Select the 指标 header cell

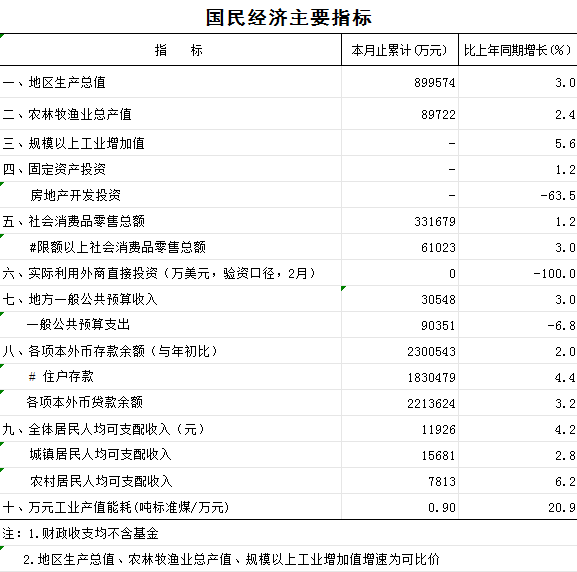coord(170,50)
